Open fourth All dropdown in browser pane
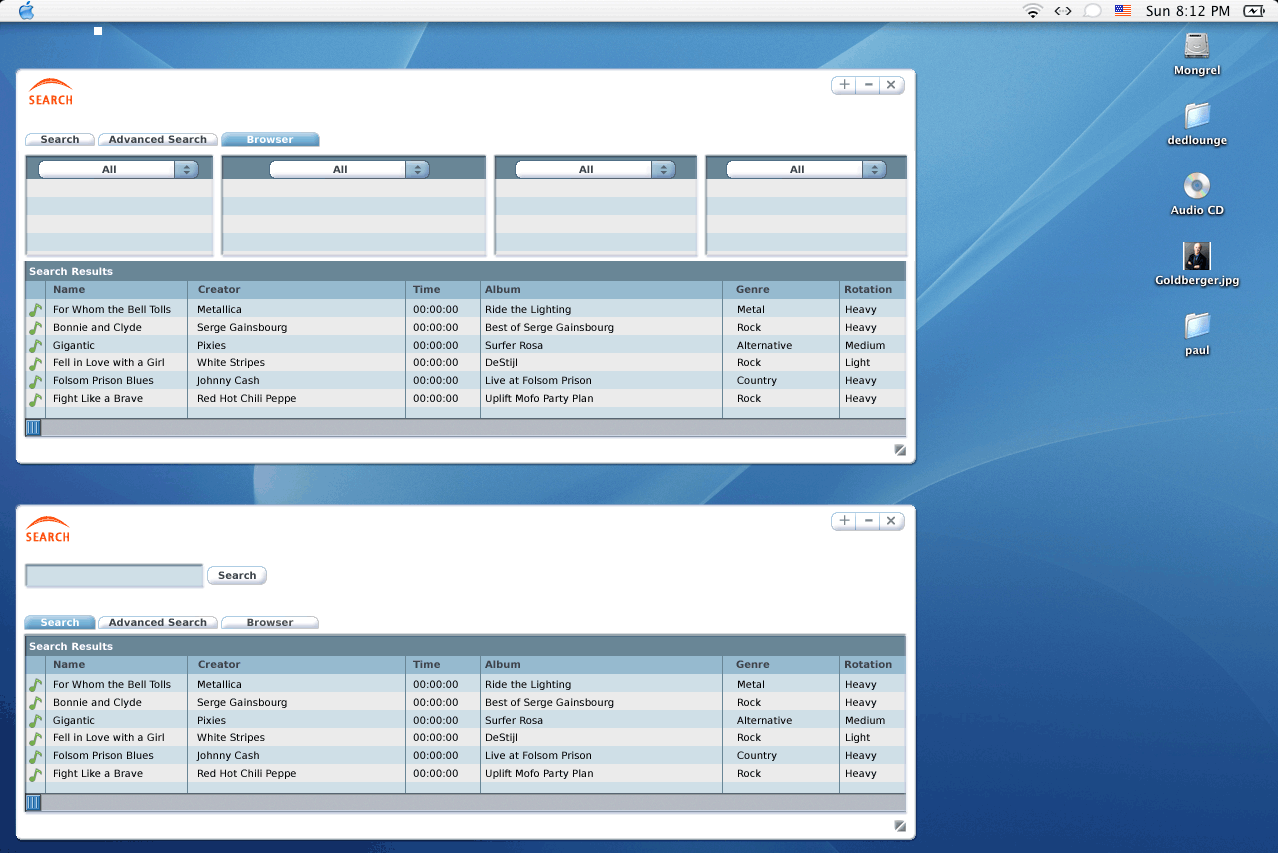Image resolution: width=1278 pixels, height=853 pixels. point(806,170)
